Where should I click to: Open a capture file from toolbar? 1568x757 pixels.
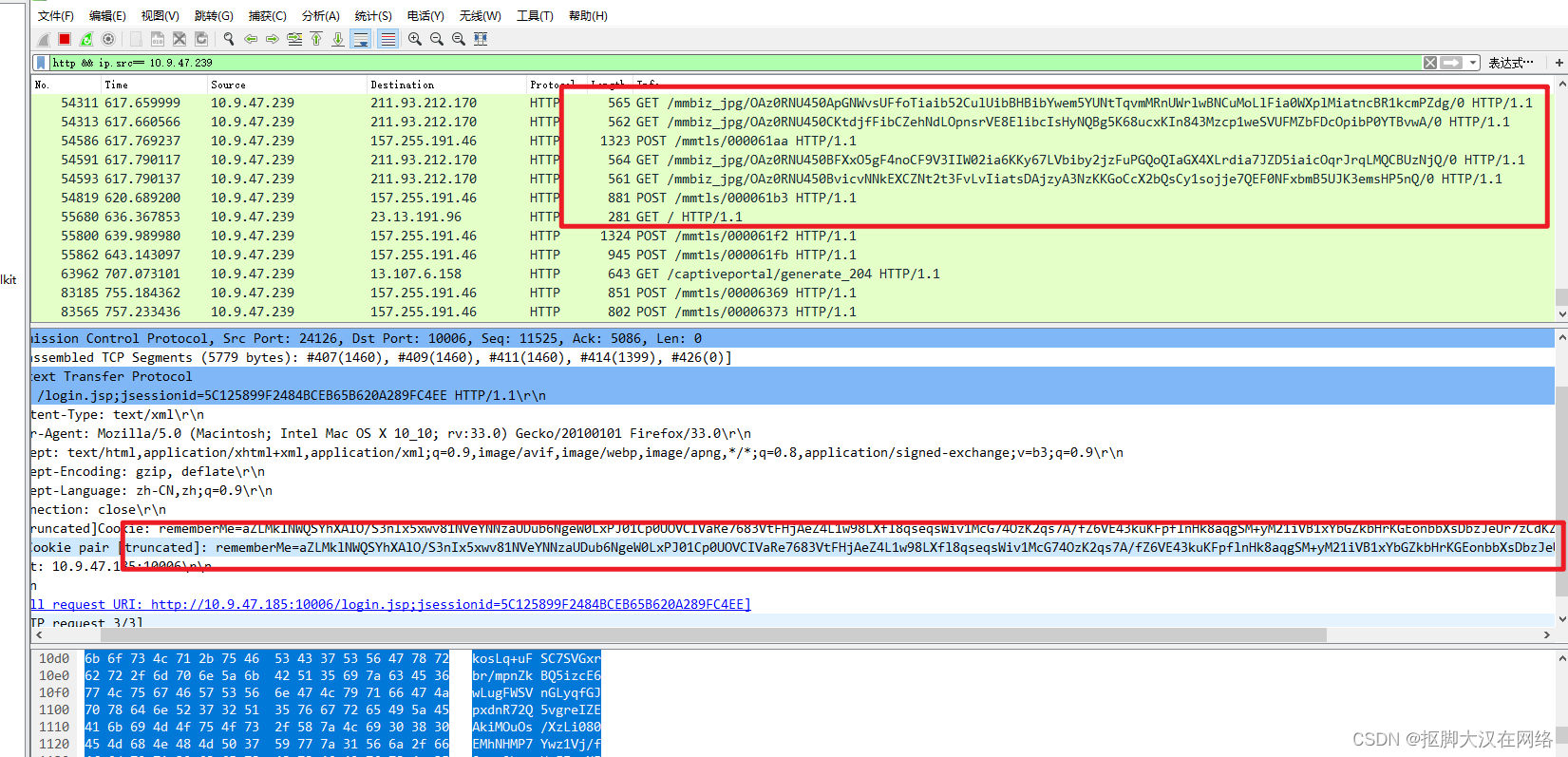136,39
